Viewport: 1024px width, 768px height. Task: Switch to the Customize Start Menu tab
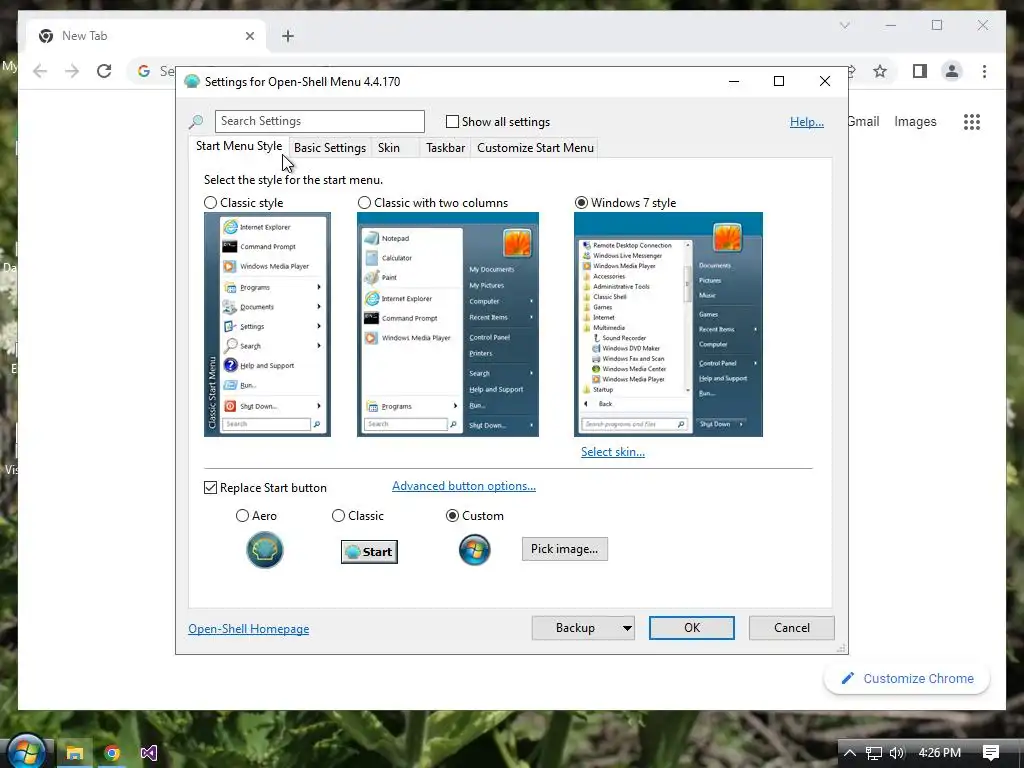pos(535,148)
